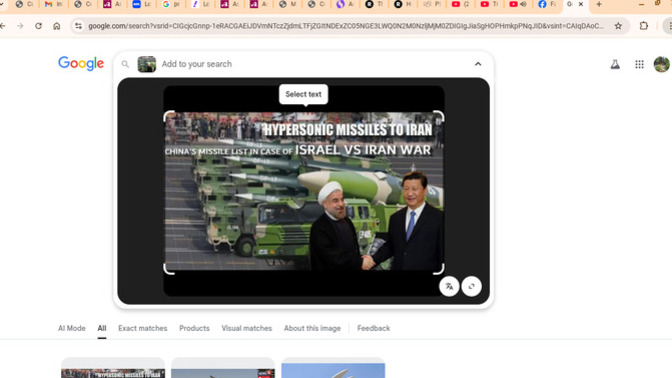This screenshot has width=672, height=378.
Task: Open the second result card thumbnail
Action: pos(223,368)
